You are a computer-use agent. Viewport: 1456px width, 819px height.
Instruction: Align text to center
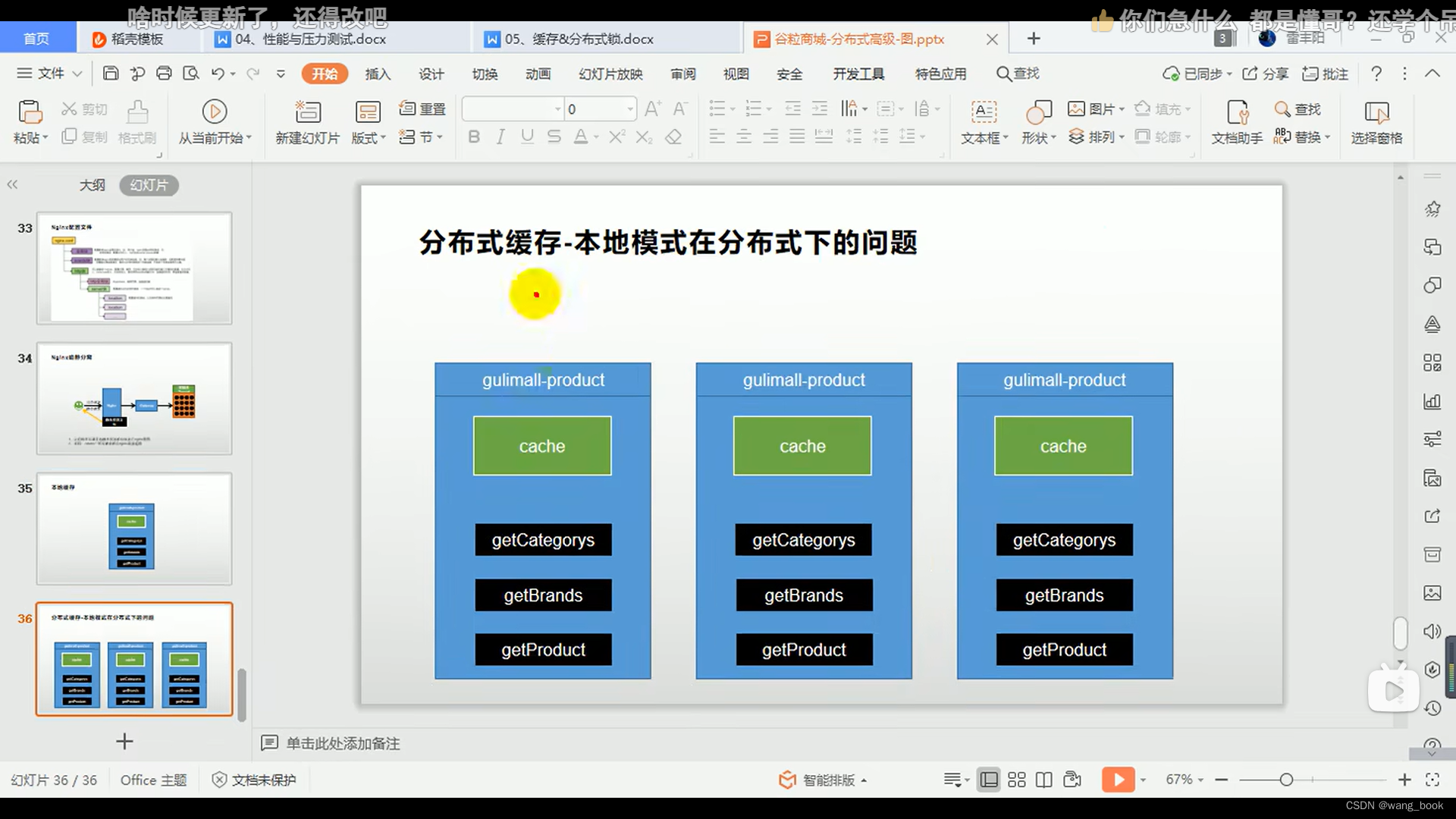744,136
